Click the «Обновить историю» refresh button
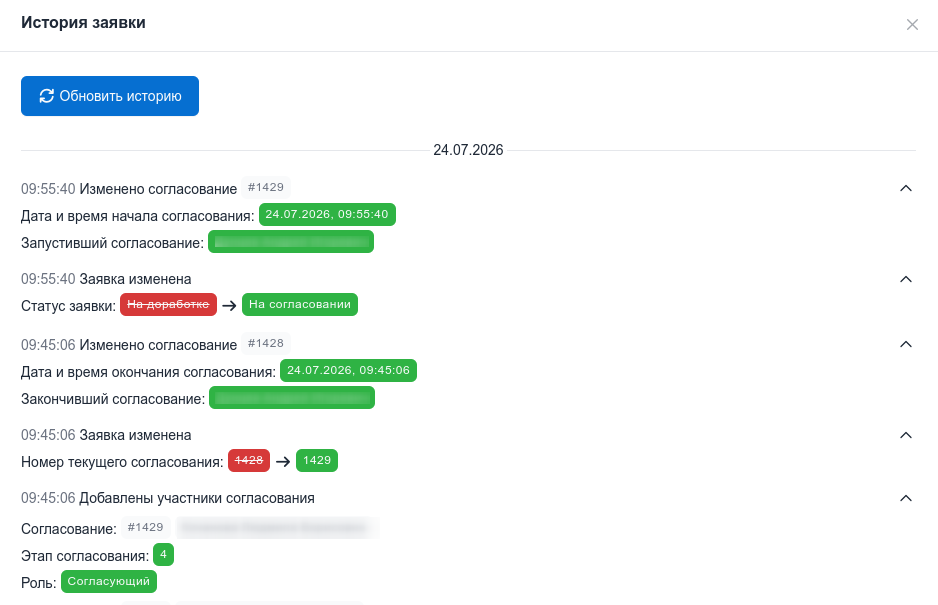The image size is (938, 605). click(110, 96)
